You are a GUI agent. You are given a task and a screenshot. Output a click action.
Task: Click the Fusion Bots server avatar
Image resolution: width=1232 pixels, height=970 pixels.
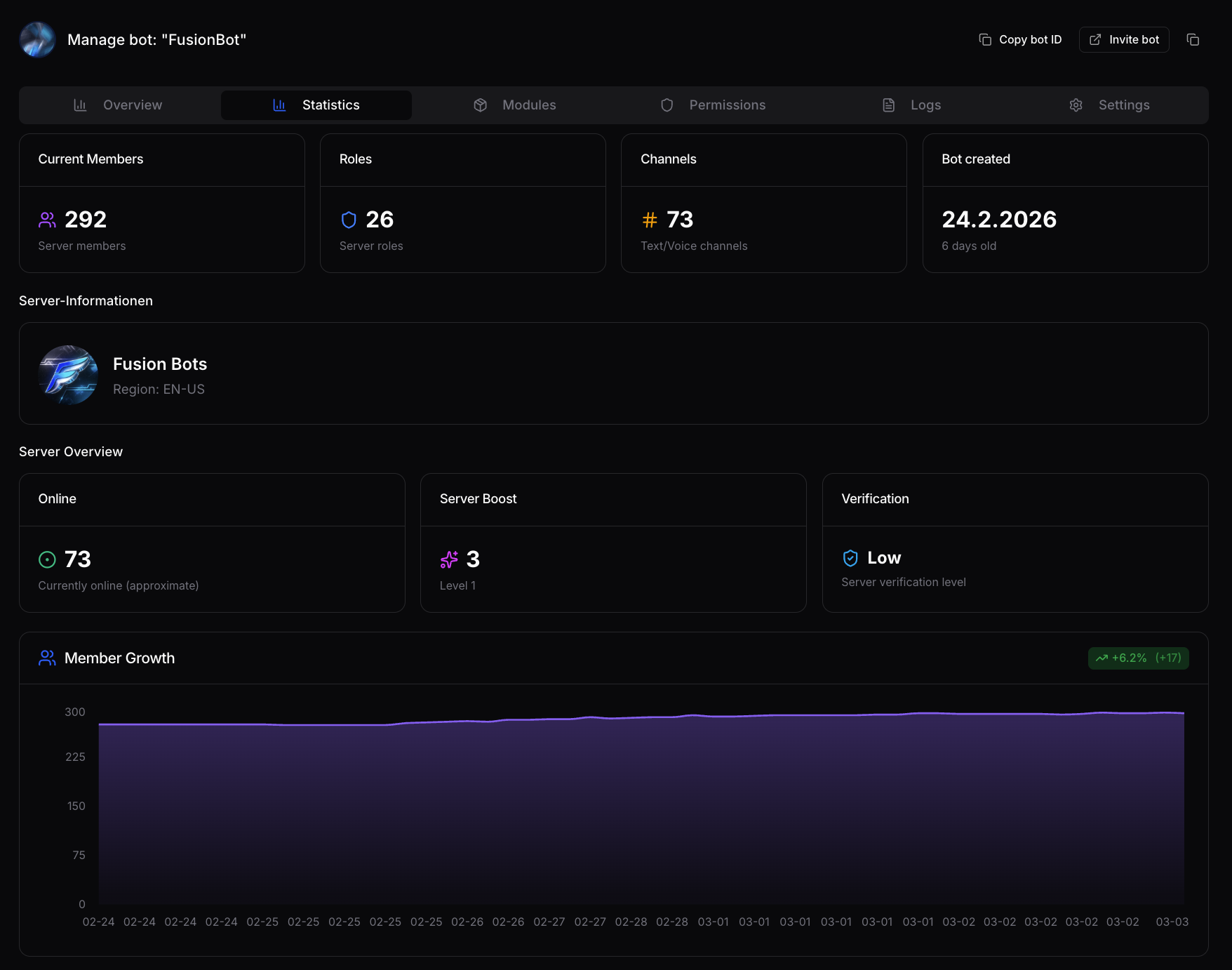point(68,374)
